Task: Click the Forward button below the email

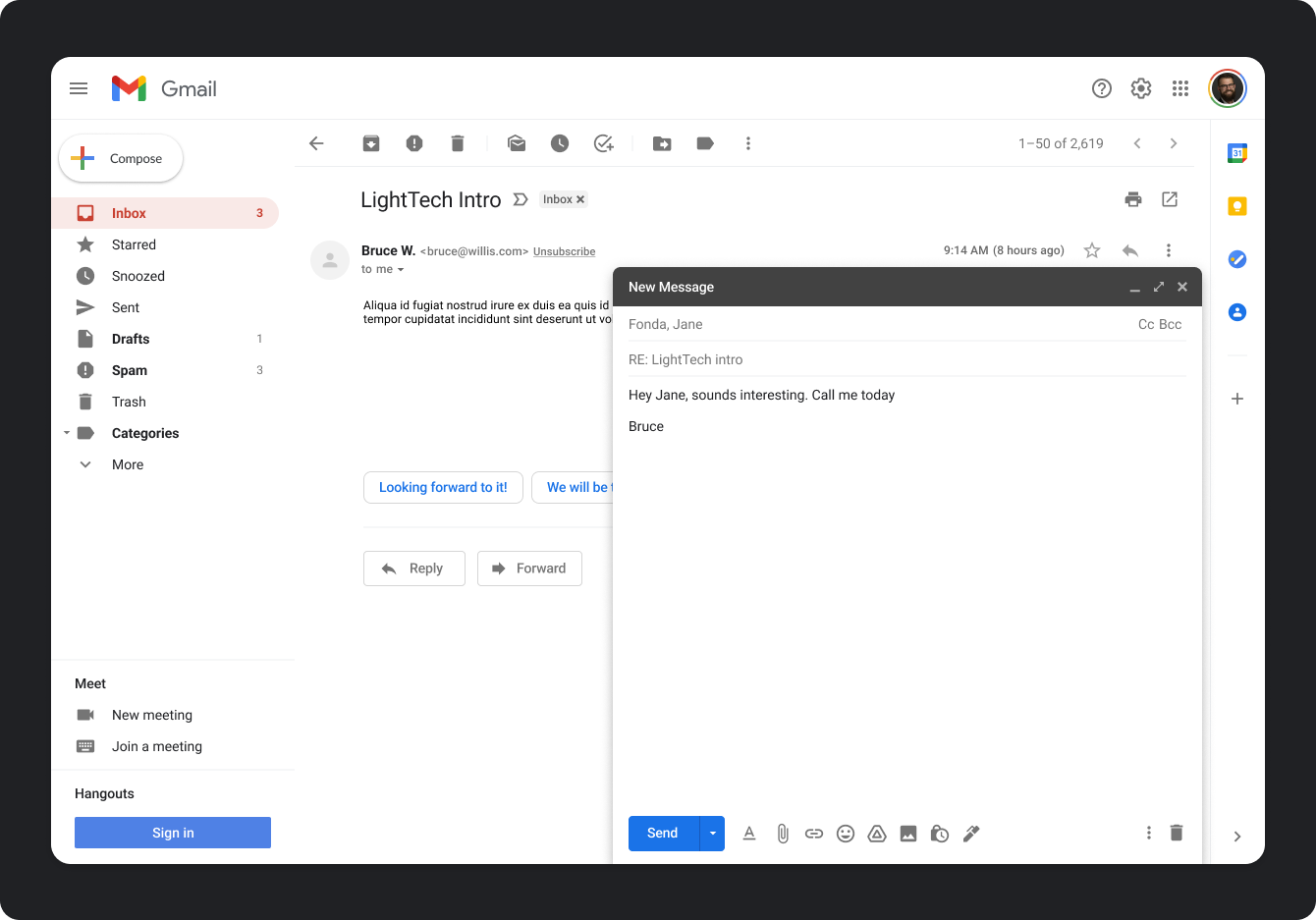Action: click(529, 568)
